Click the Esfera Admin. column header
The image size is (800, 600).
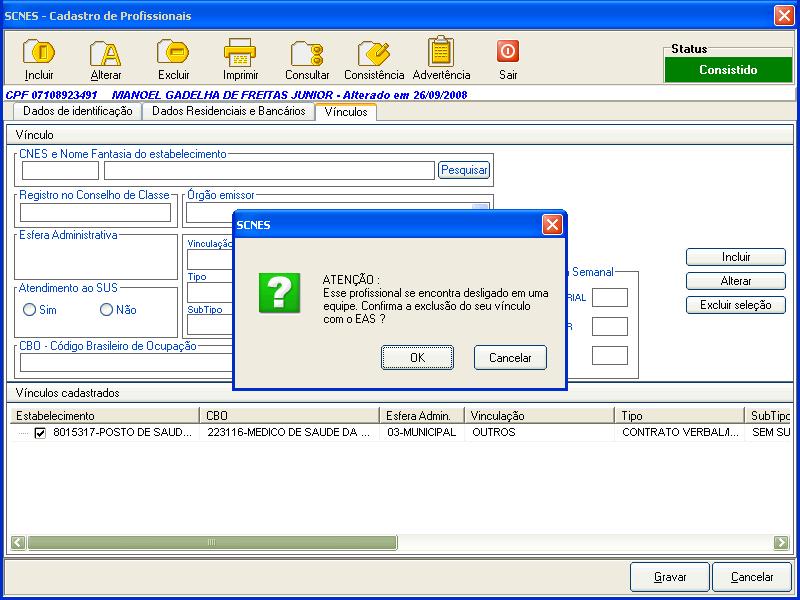tap(422, 416)
